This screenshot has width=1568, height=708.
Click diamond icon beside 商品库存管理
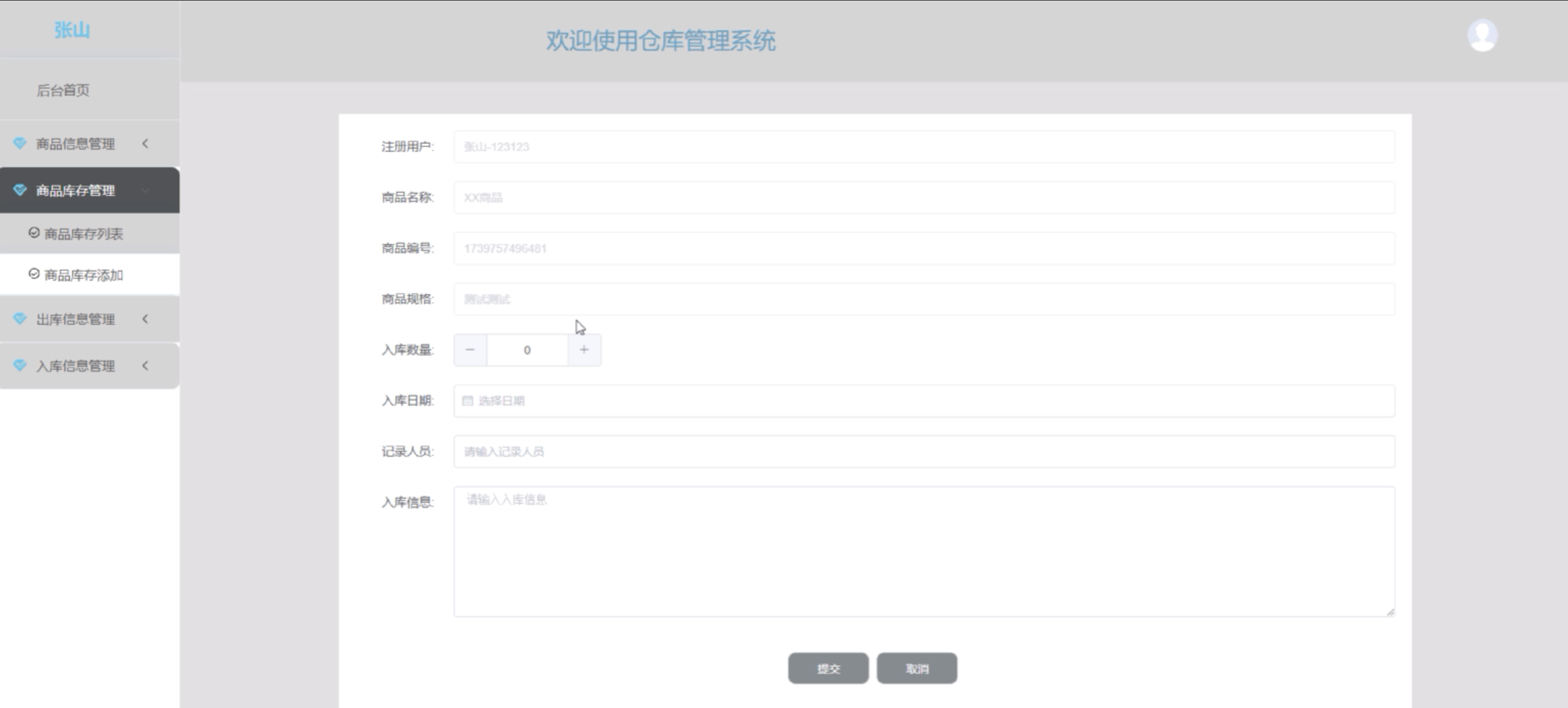point(20,190)
